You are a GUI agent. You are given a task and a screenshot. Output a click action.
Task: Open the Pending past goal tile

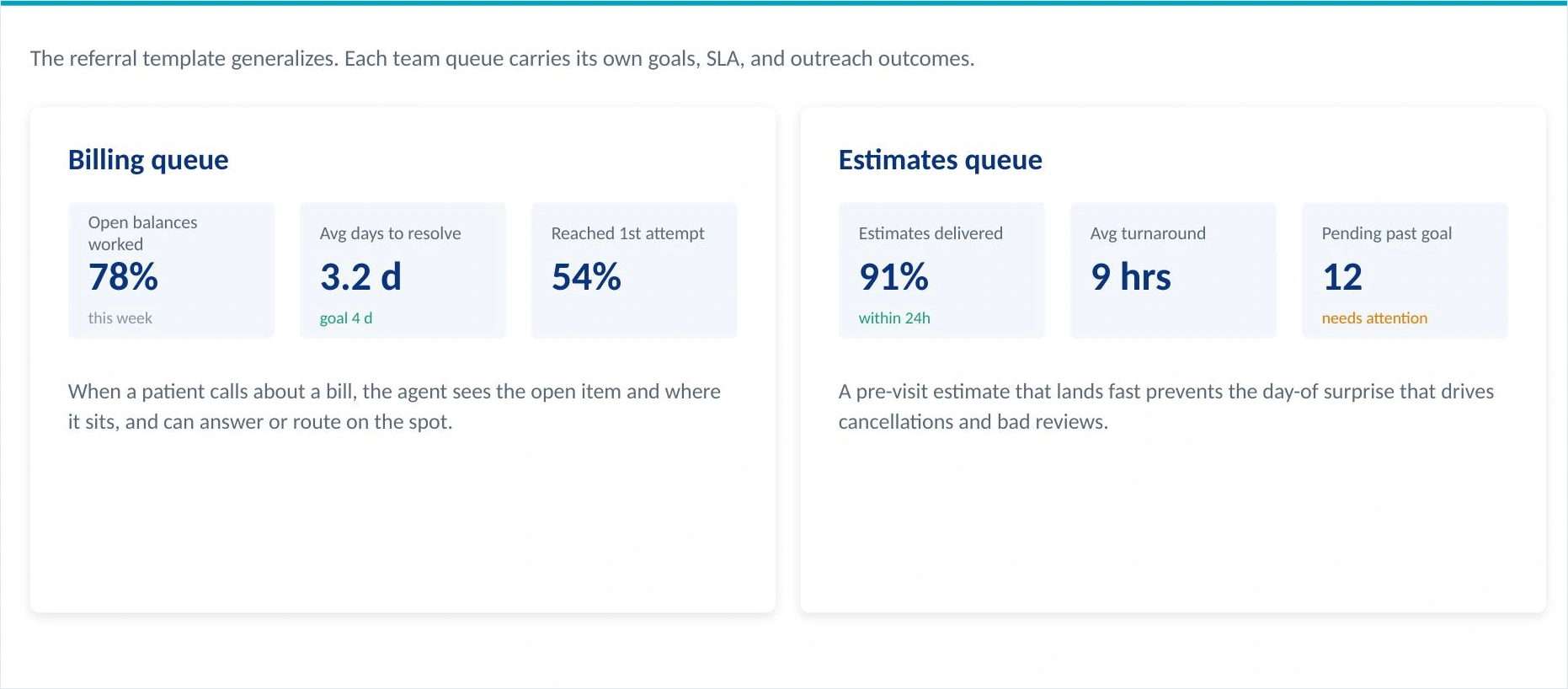point(1405,270)
